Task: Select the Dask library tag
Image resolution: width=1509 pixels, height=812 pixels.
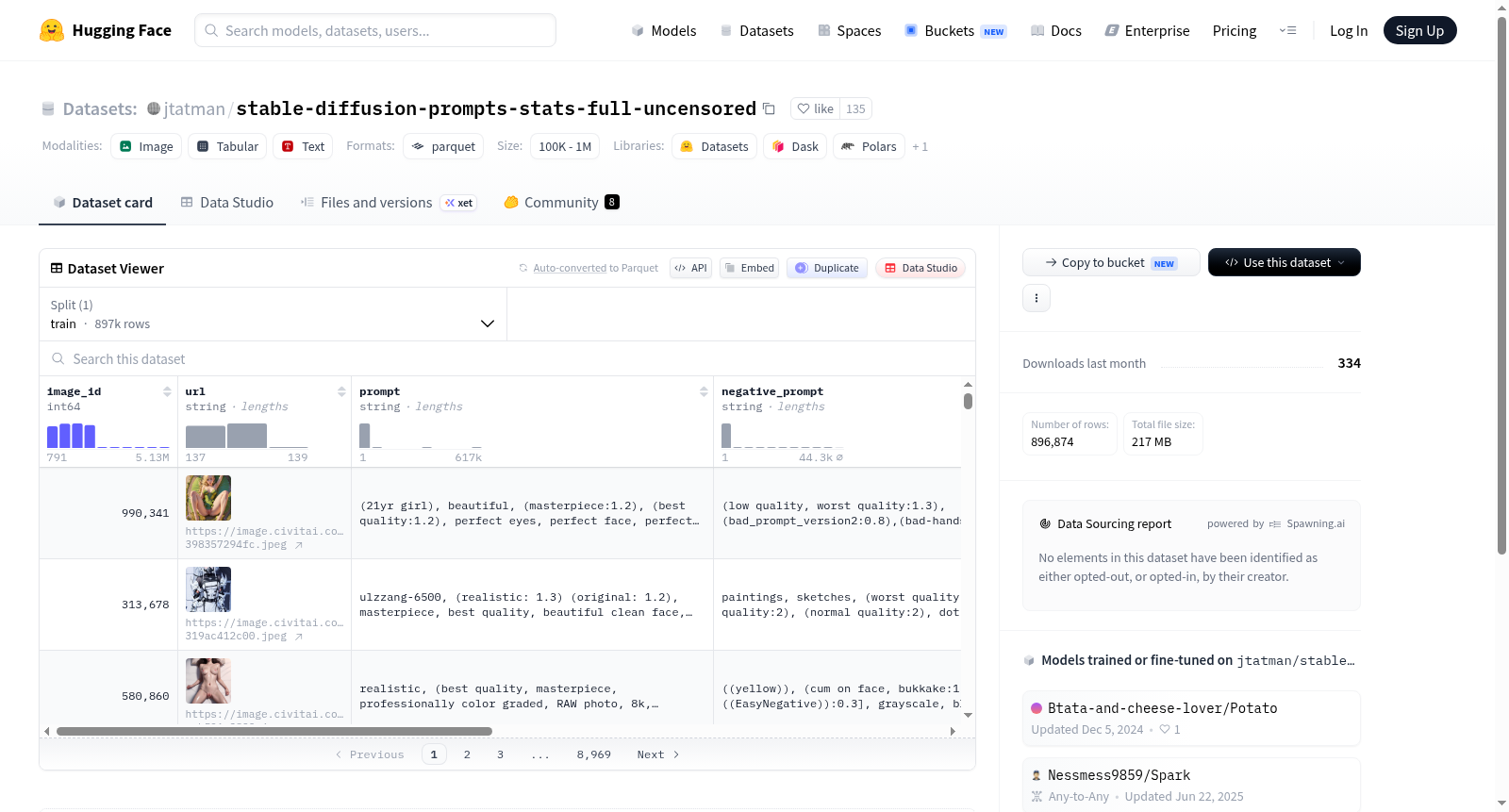Action: 795,146
